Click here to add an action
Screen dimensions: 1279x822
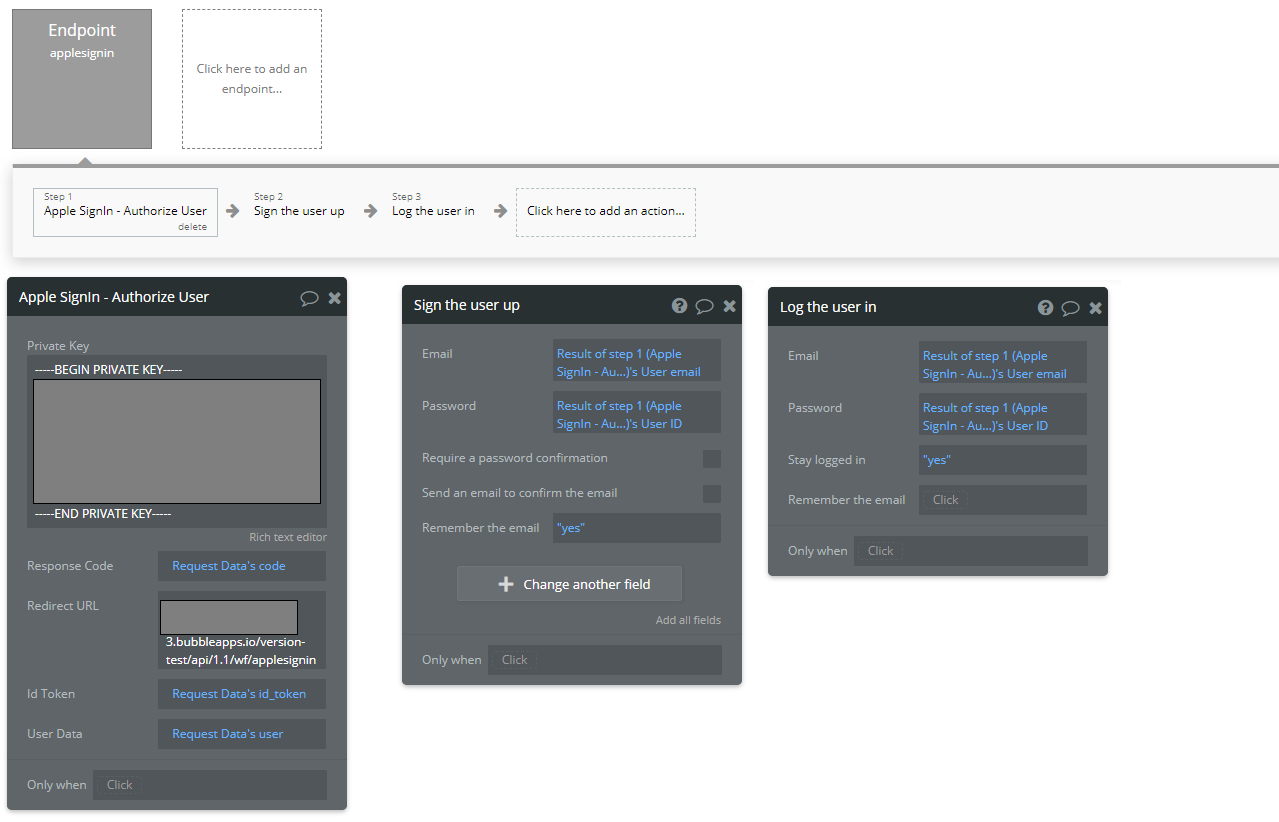(x=606, y=212)
